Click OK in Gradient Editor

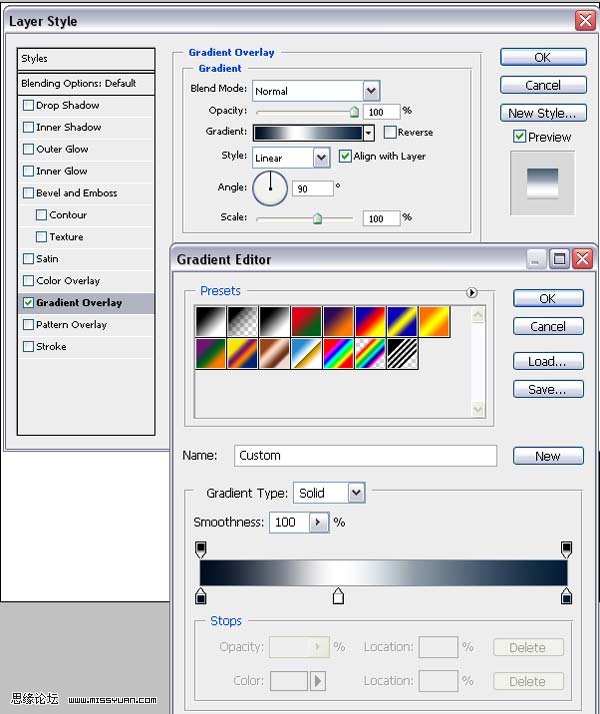click(x=548, y=298)
